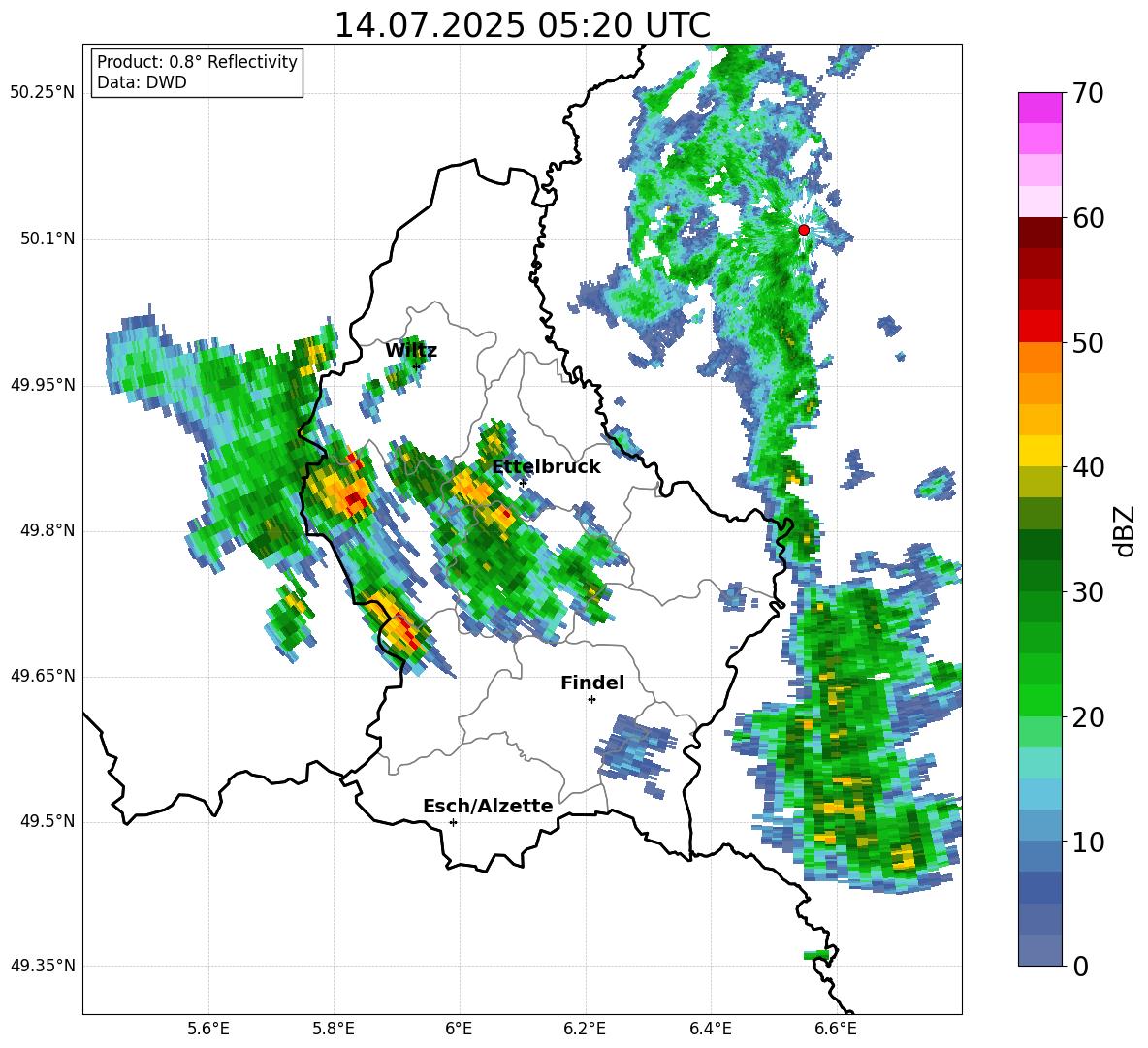Viewport: 1148px width, 1048px height.
Task: Click the 49.8°N latitude label
Action: (47, 530)
